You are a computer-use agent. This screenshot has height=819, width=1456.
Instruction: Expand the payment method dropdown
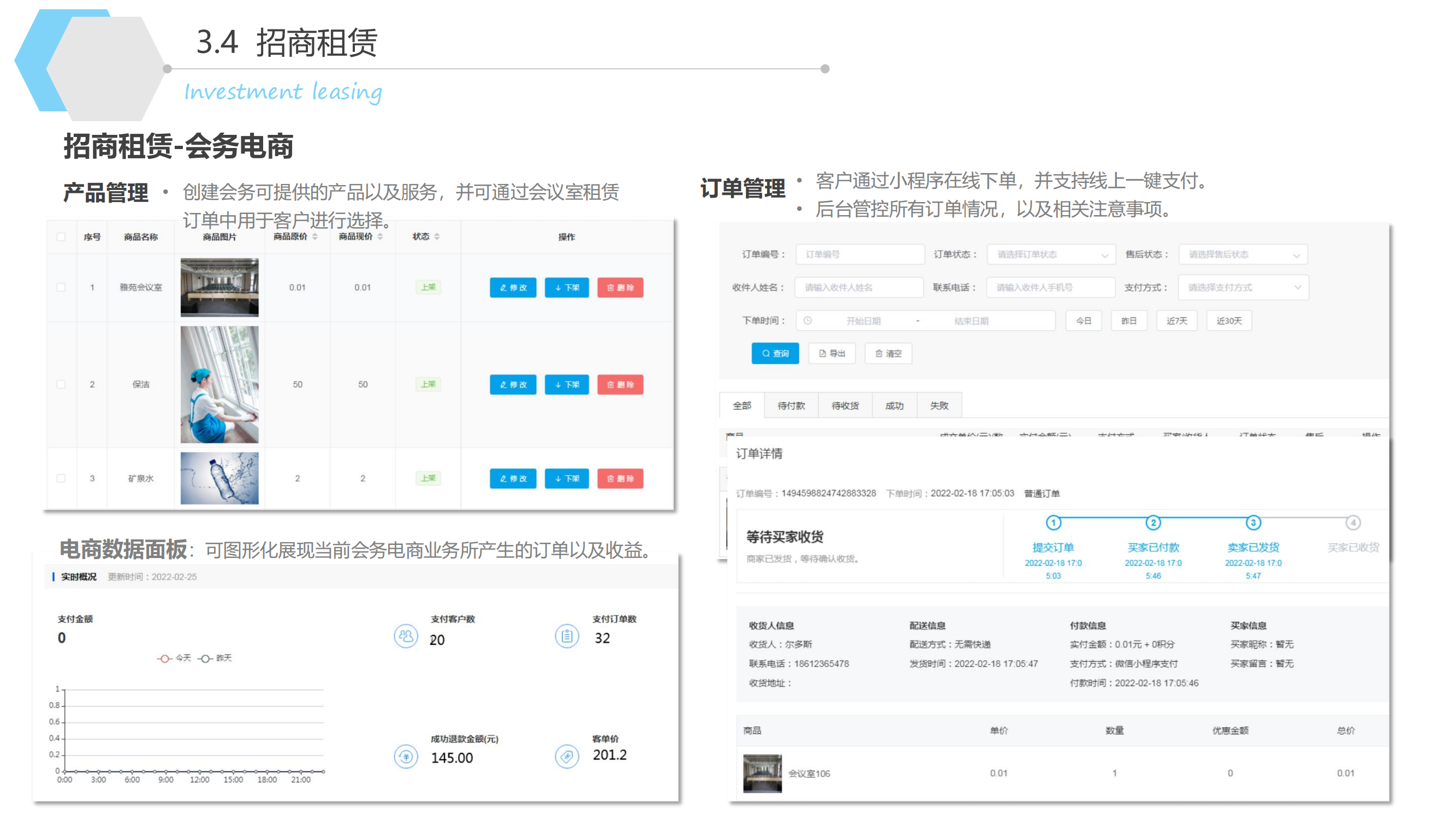pos(1243,287)
